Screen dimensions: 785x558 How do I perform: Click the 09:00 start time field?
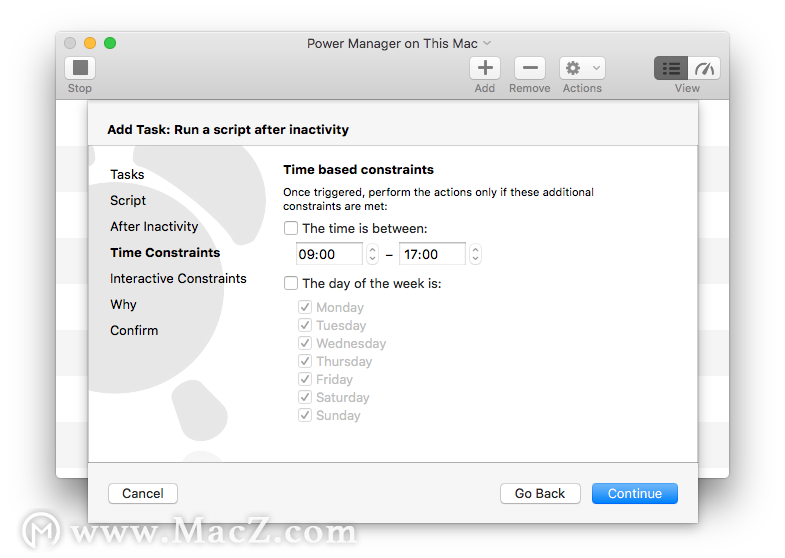click(329, 254)
